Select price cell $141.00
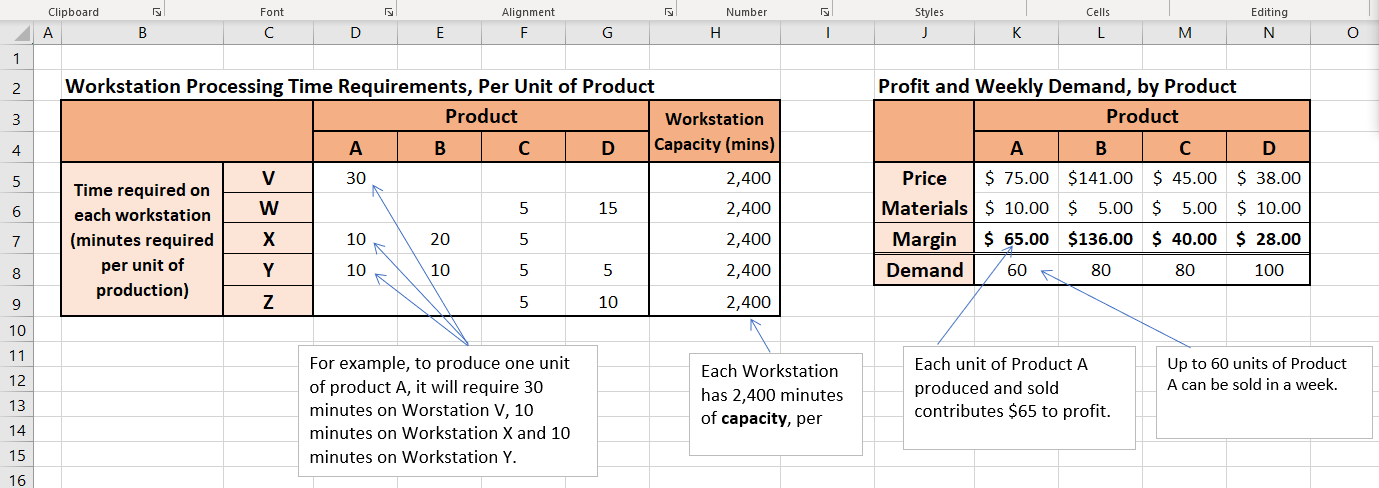The height and width of the screenshot is (488, 1379). tap(1100, 178)
